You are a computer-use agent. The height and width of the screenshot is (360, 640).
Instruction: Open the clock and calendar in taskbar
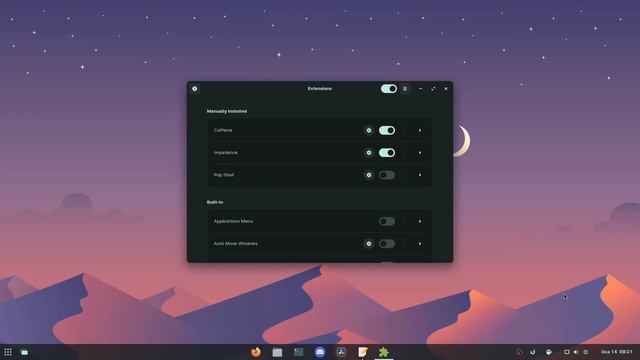tap(617, 352)
